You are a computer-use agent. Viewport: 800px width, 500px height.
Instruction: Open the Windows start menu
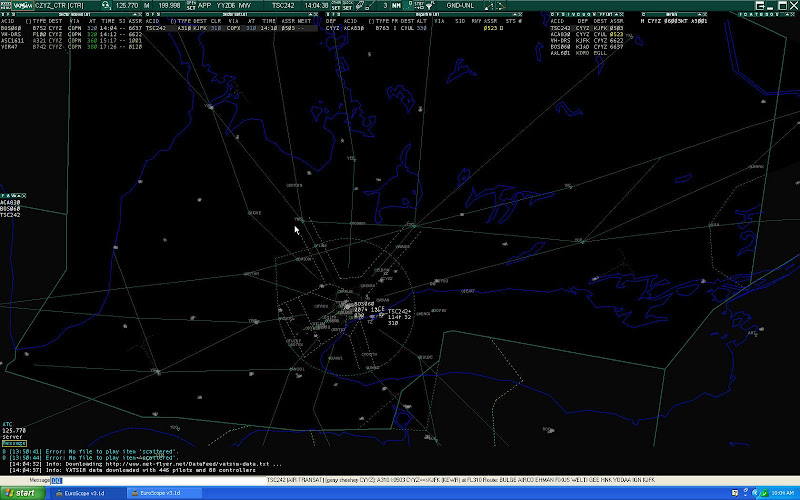tap(20, 493)
